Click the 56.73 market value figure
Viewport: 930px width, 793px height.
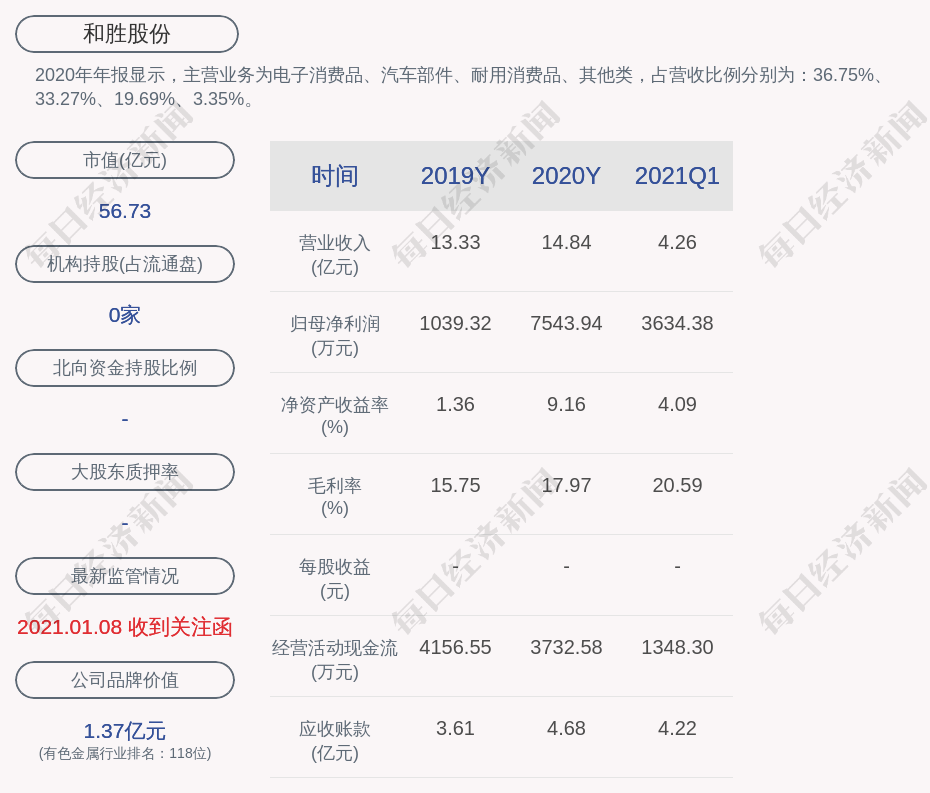(125, 211)
